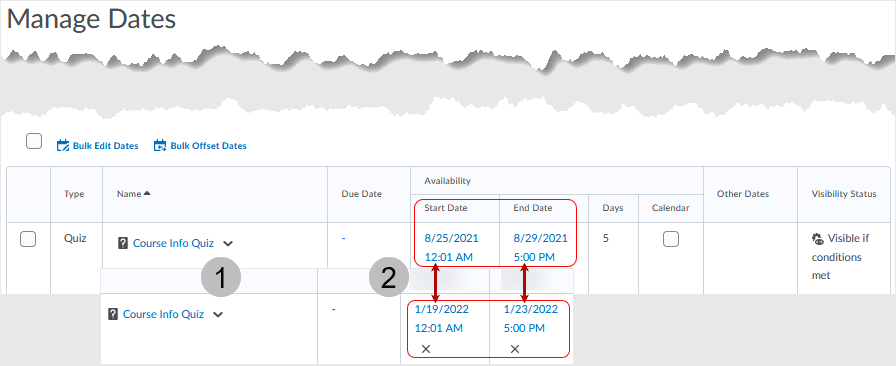This screenshot has height=366, width=896.
Task: Click the Bulk Offset Dates calendar icon
Action: coord(160,145)
